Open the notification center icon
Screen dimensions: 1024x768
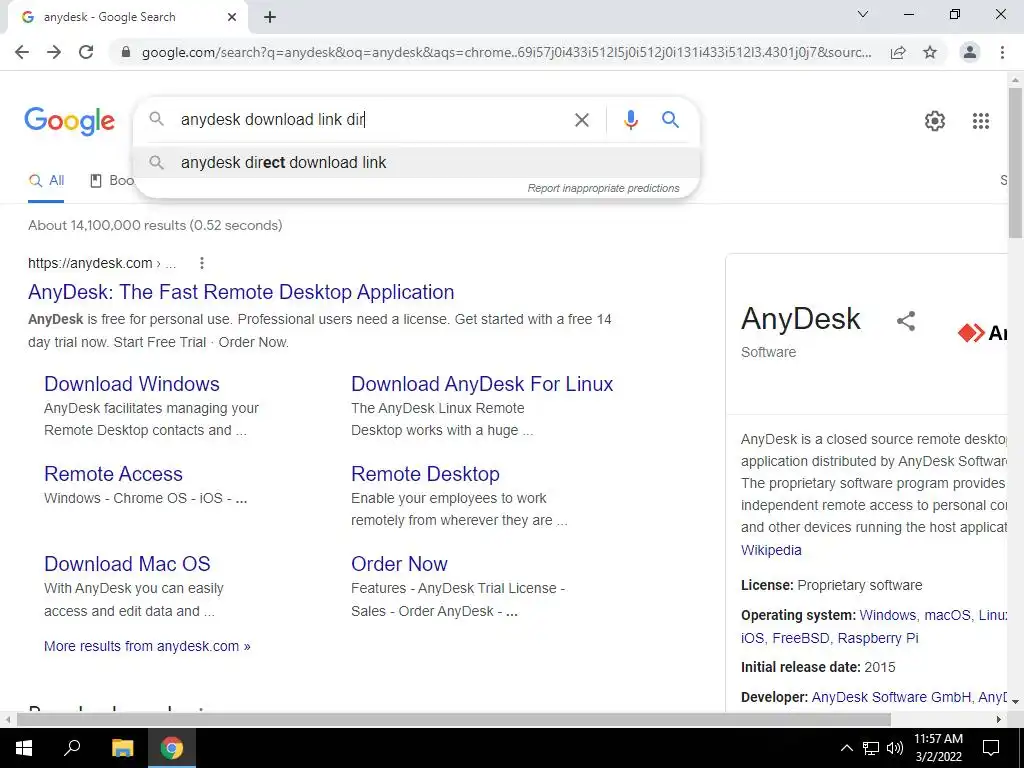[991, 748]
